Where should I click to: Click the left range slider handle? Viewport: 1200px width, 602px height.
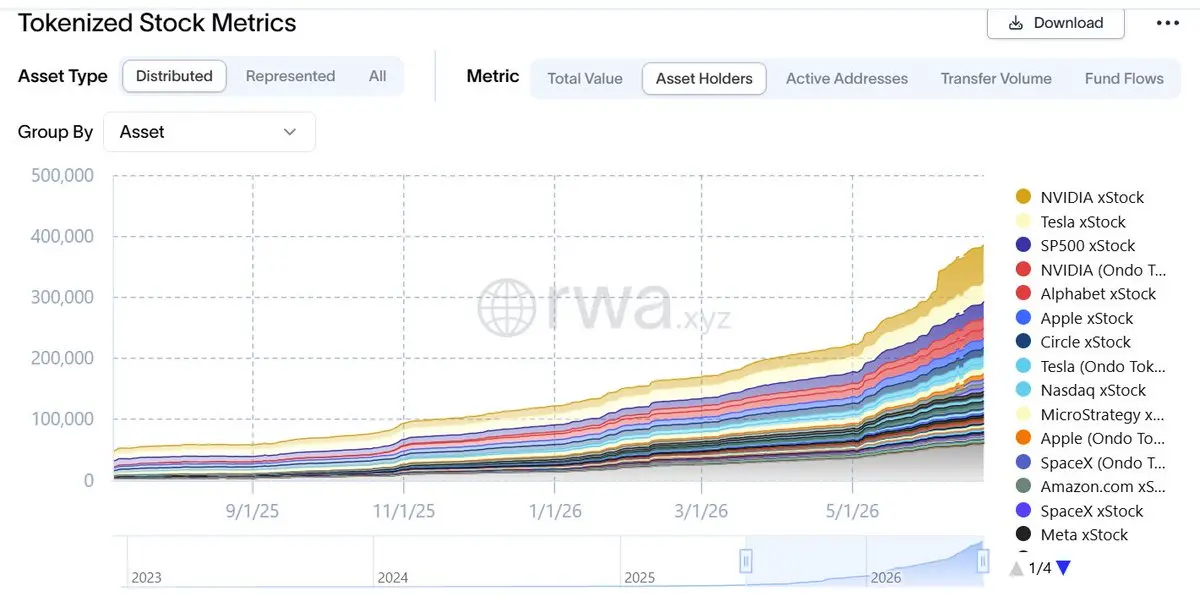click(745, 561)
